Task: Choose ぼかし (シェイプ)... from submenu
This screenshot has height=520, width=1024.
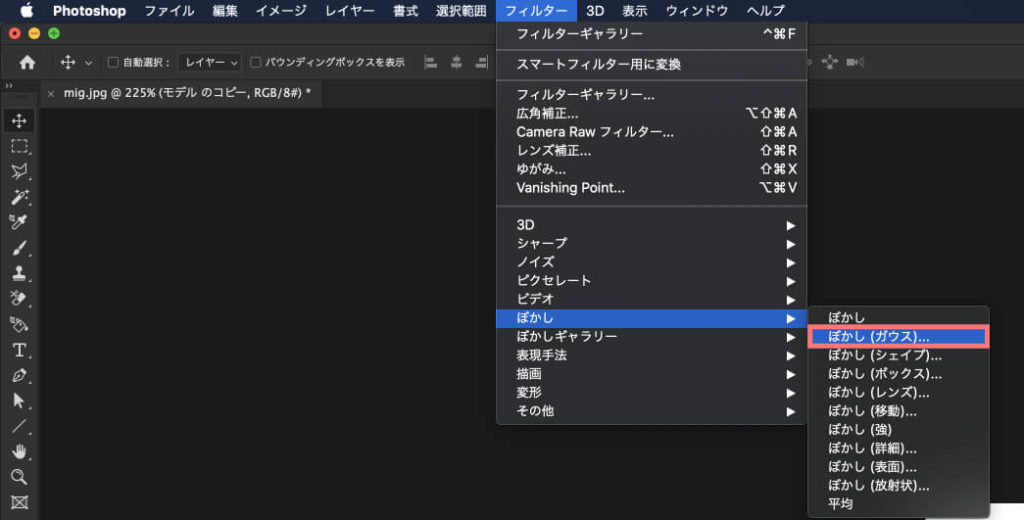Action: [x=899, y=355]
